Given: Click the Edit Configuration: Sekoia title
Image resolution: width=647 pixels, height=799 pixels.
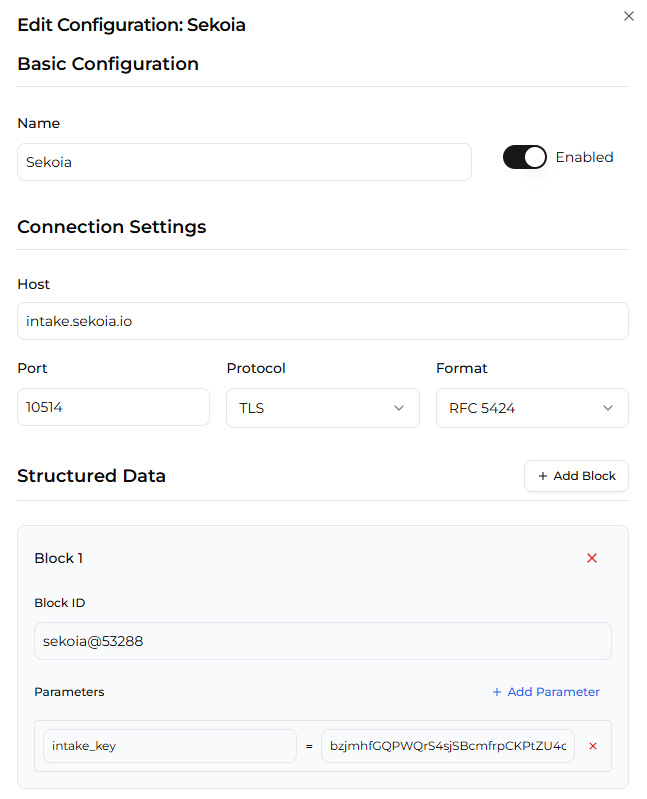Looking at the screenshot, I should (131, 24).
